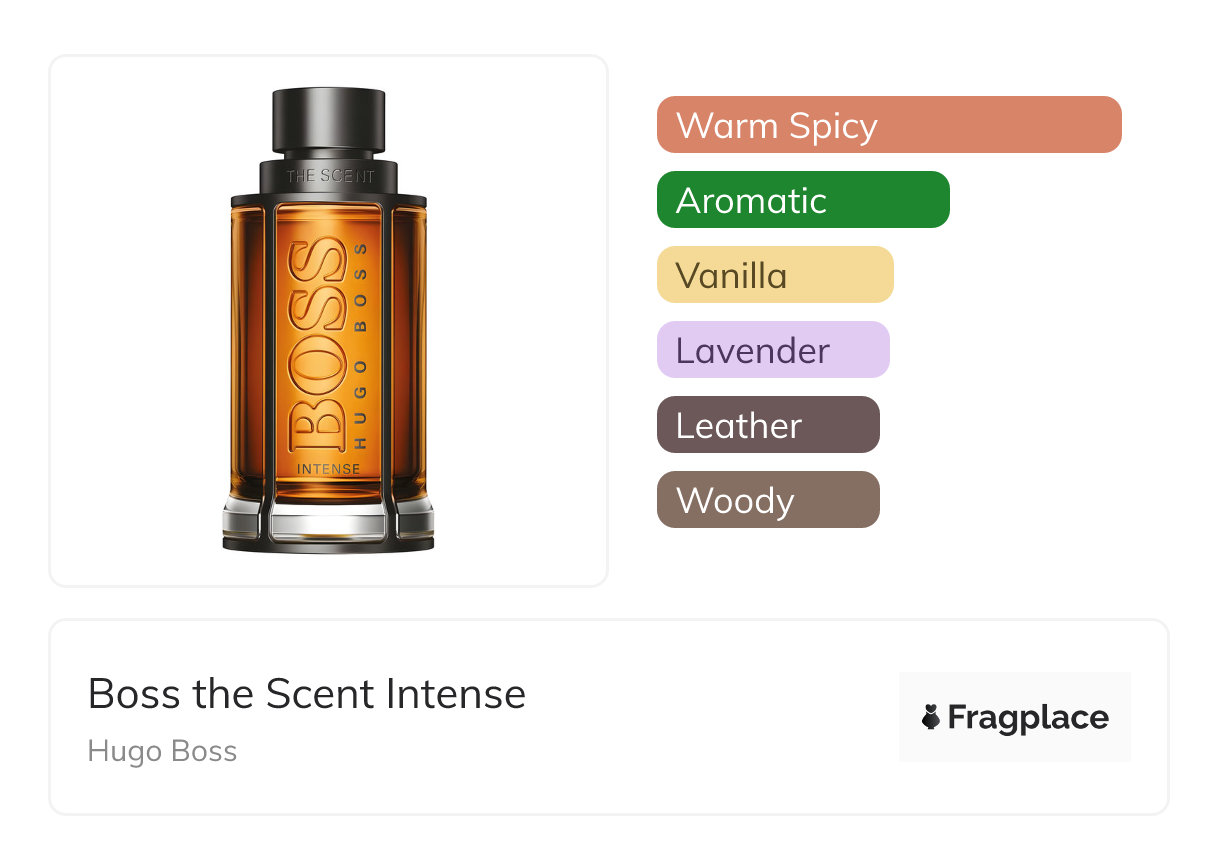Select the brown Woody accord bar
The width and height of the screenshot is (1218, 864).
click(768, 500)
